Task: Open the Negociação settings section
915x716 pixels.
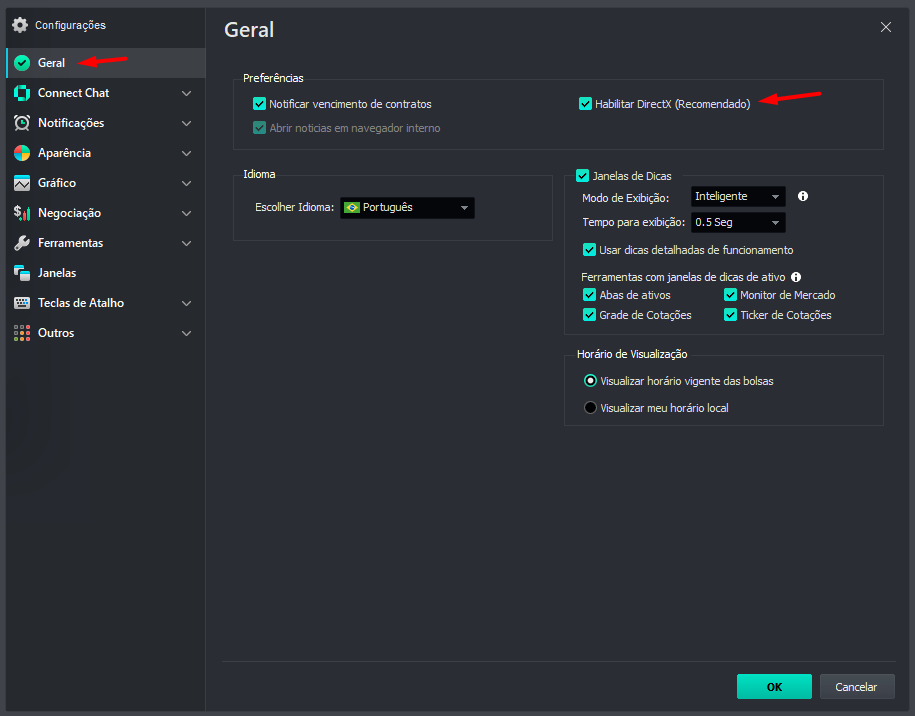Action: coord(106,213)
